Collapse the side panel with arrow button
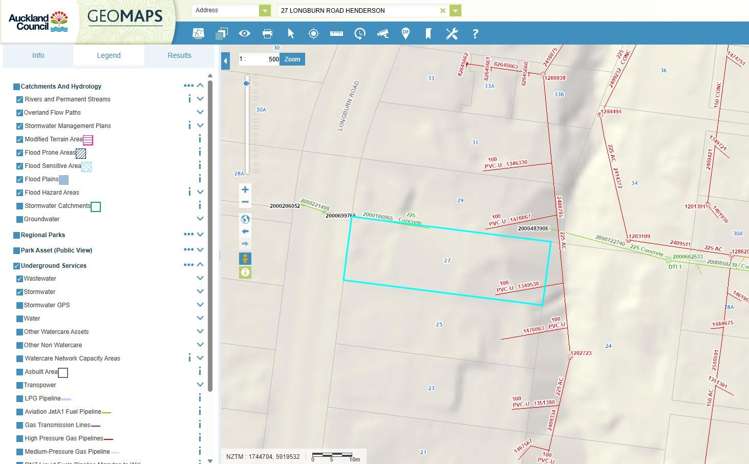The height and width of the screenshot is (464, 749). 225,61
